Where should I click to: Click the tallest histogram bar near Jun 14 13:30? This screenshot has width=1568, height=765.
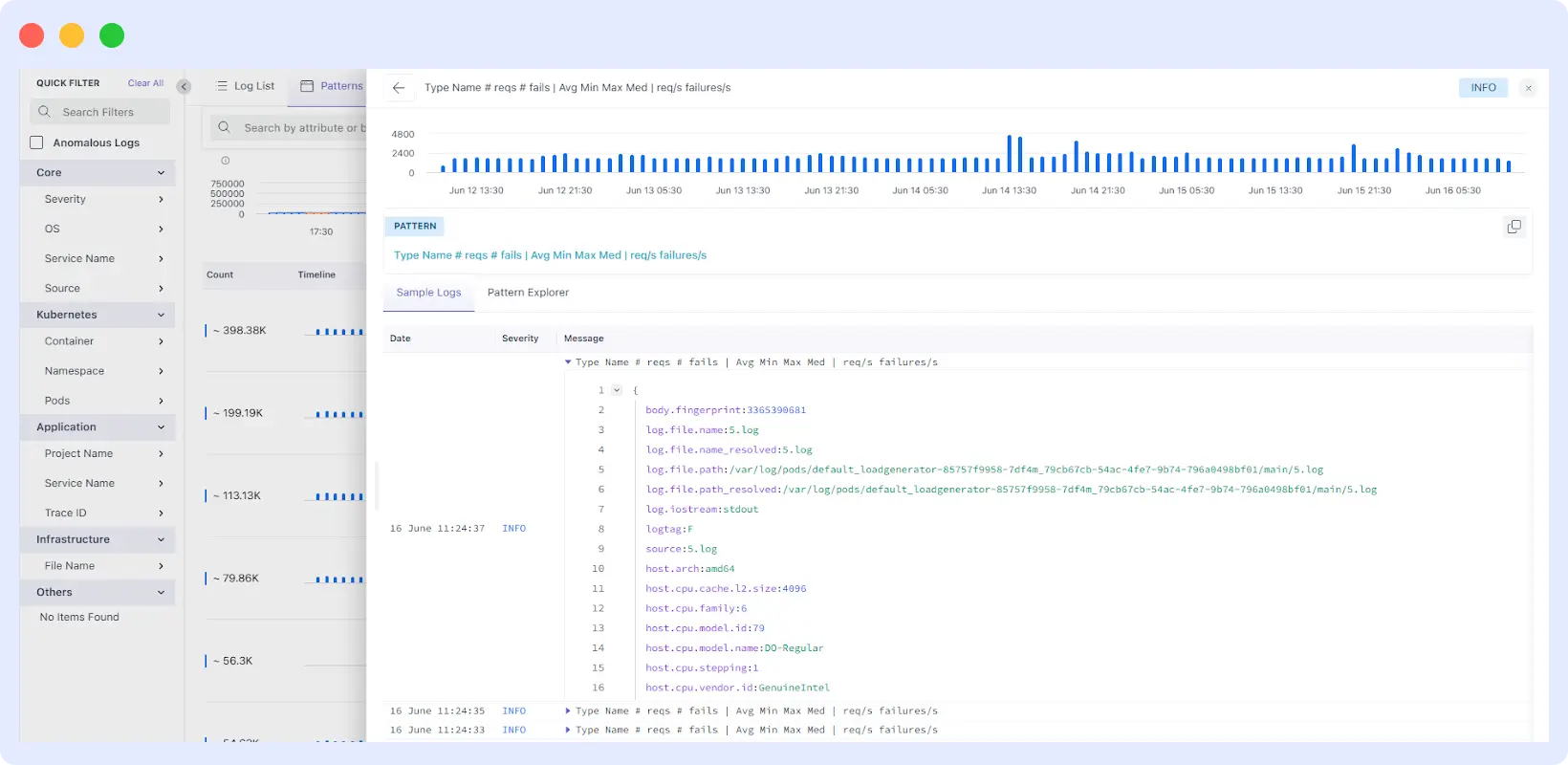(1009, 154)
